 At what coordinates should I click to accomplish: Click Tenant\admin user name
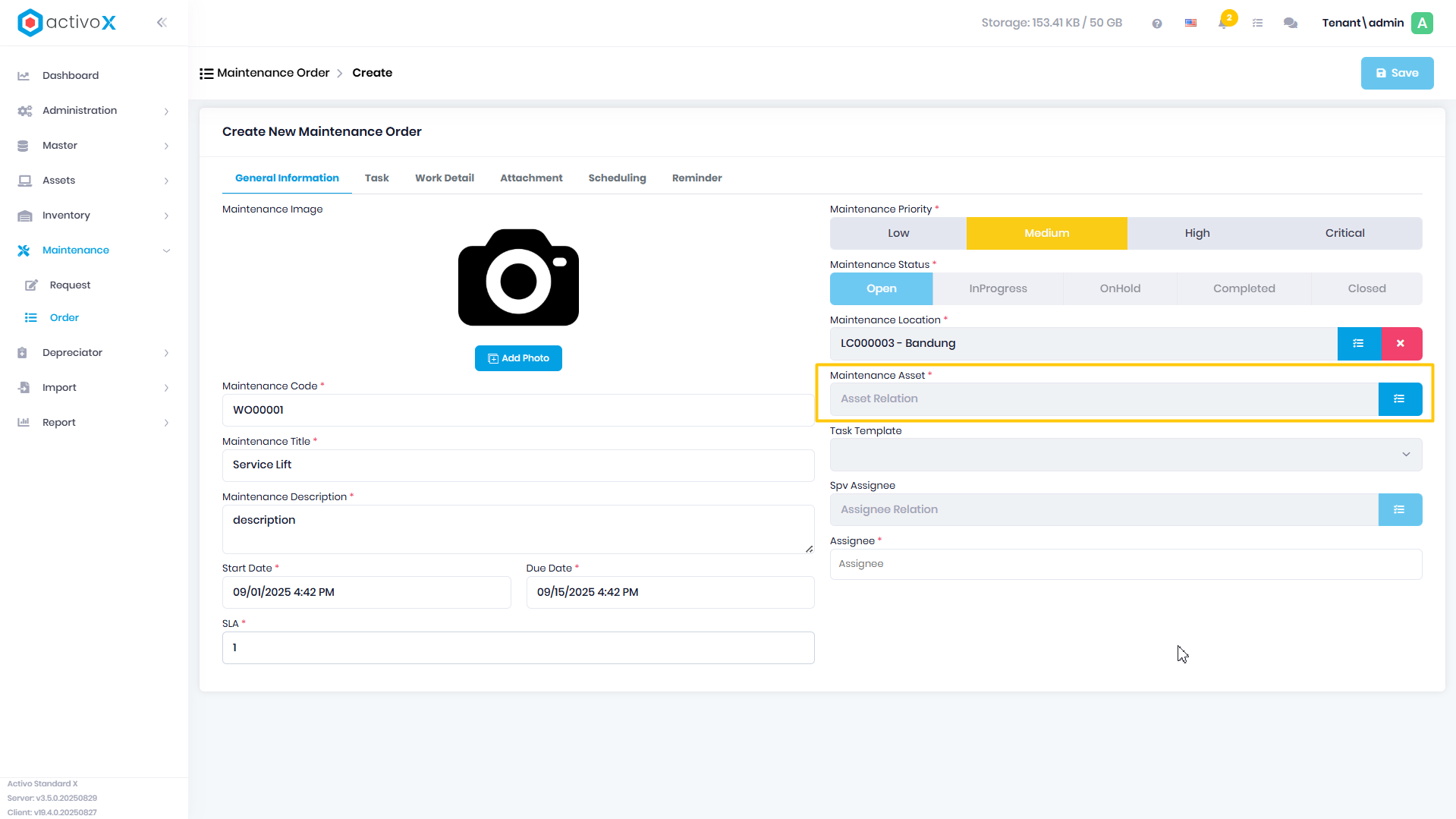1363,23
